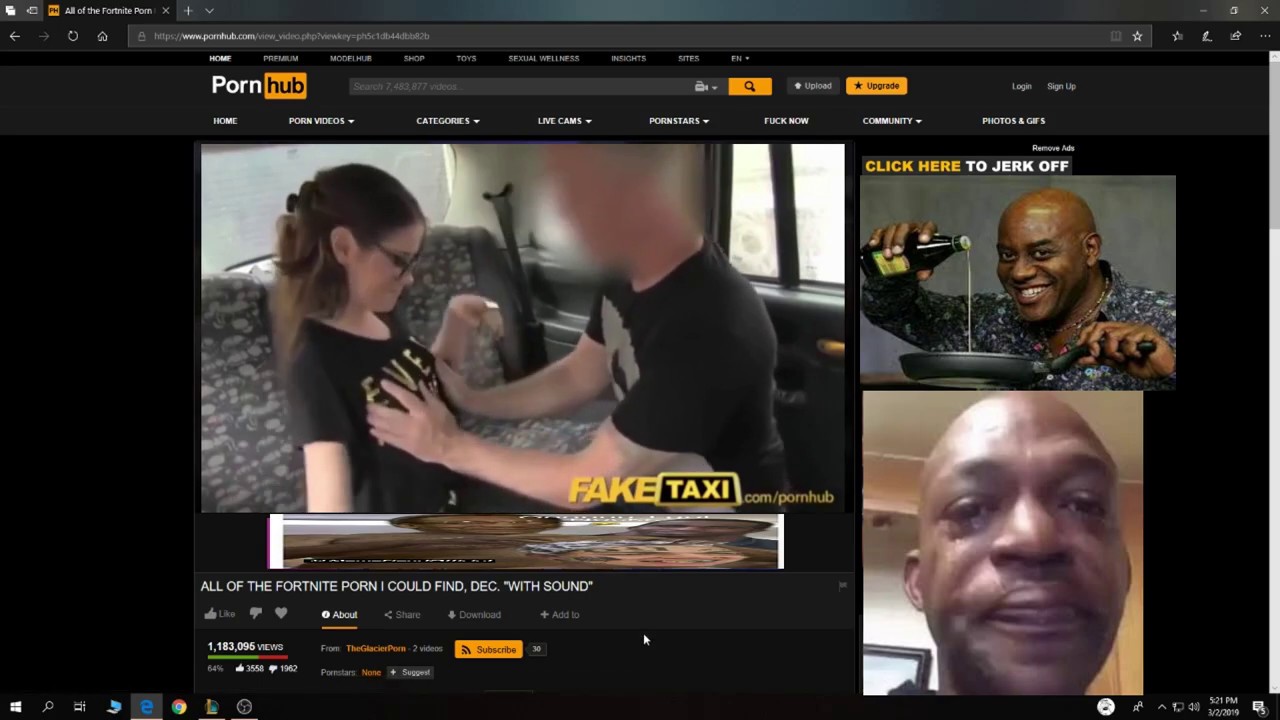
Task: Expand the LIVE CAMS dropdown
Action: (x=564, y=121)
